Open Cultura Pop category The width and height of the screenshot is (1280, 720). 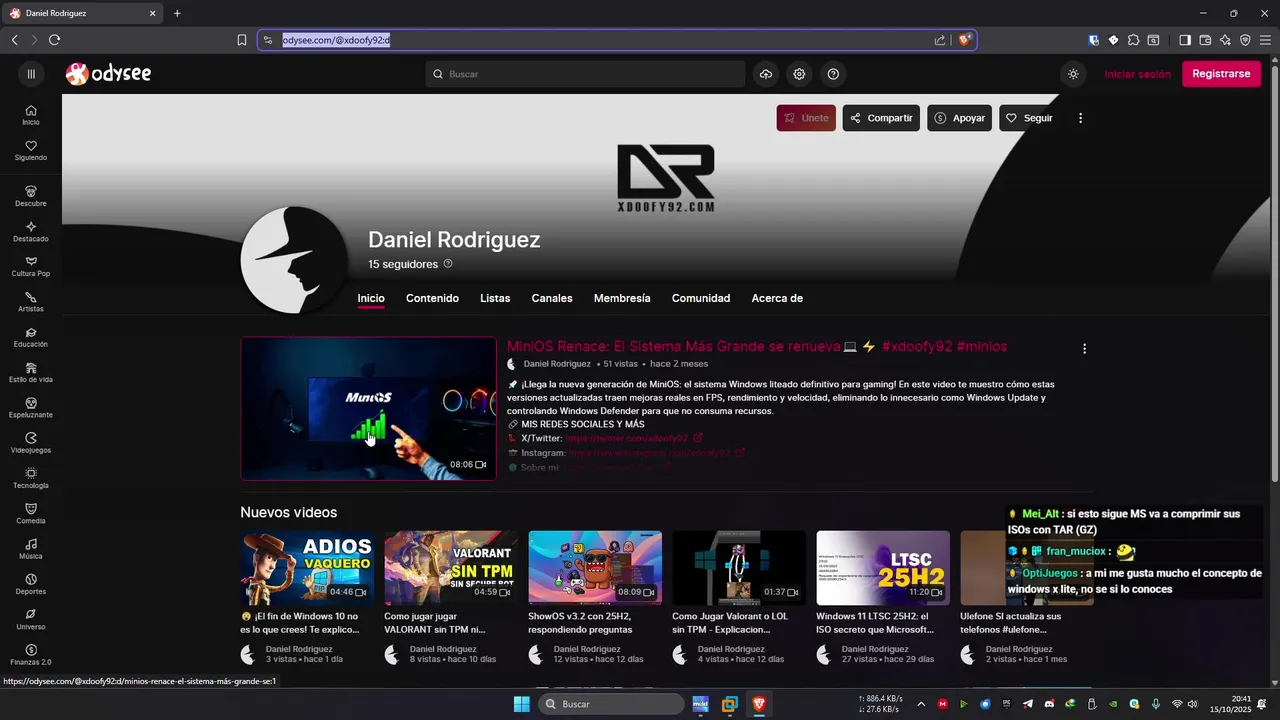click(31, 267)
